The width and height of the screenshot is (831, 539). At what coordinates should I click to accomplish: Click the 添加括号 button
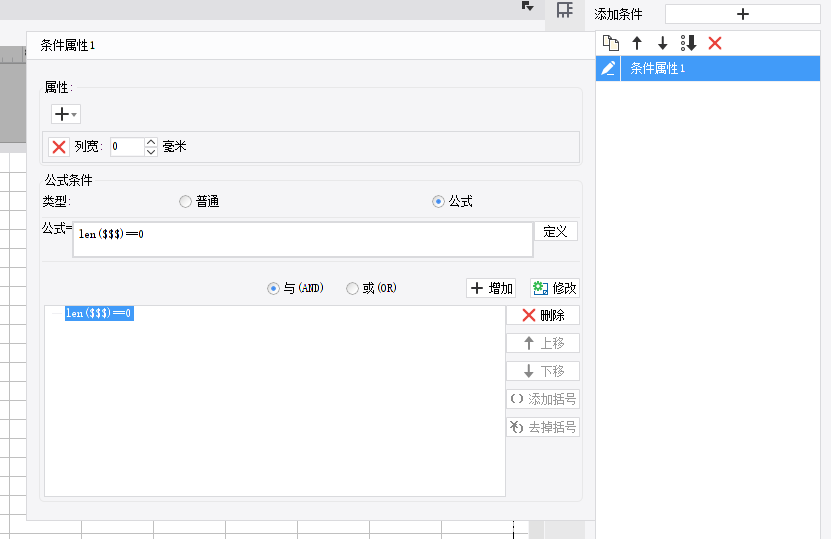pos(543,399)
